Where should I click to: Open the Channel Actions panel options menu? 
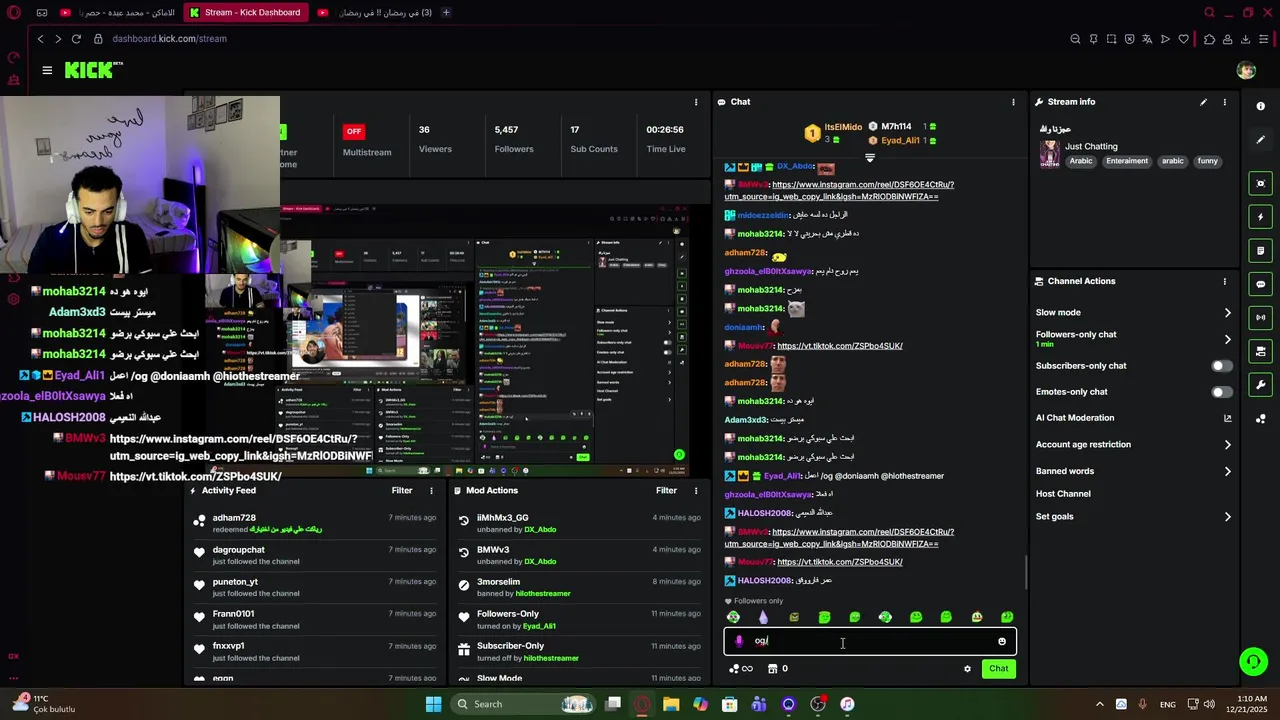click(x=1224, y=281)
